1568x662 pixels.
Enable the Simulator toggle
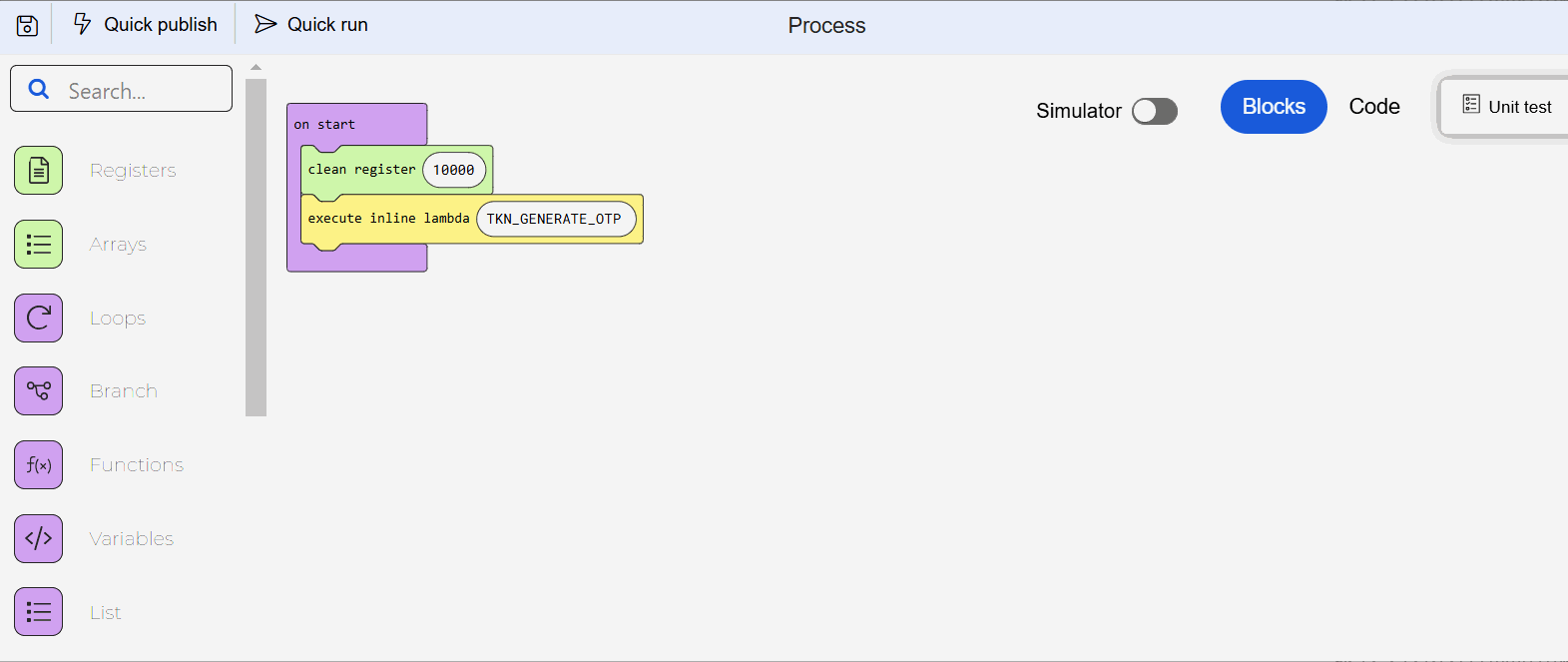coord(1155,111)
